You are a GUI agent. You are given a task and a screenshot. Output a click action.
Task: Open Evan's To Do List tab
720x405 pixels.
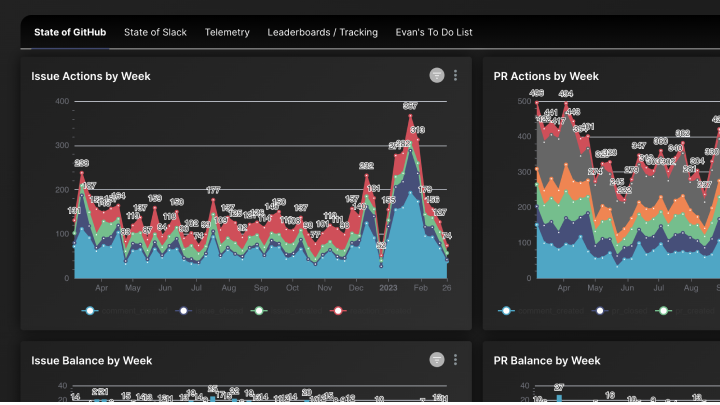coord(434,32)
